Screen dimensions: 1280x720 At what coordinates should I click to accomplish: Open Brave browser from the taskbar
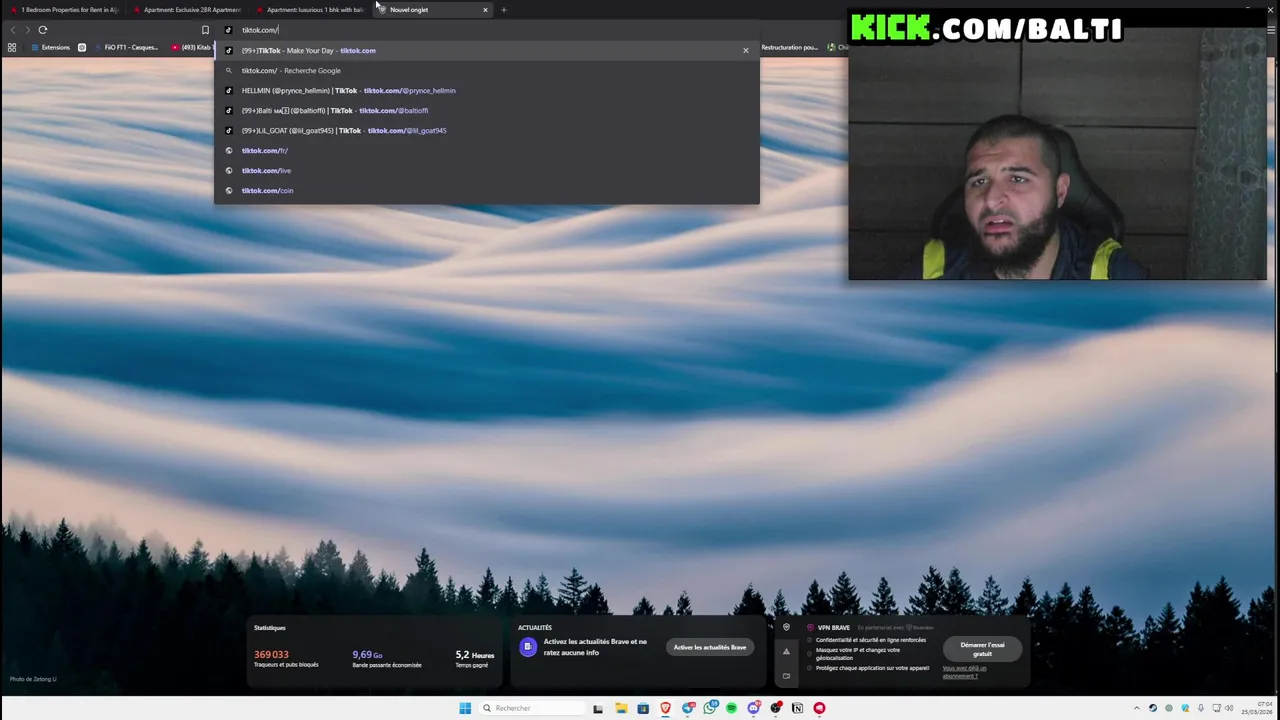(665, 708)
